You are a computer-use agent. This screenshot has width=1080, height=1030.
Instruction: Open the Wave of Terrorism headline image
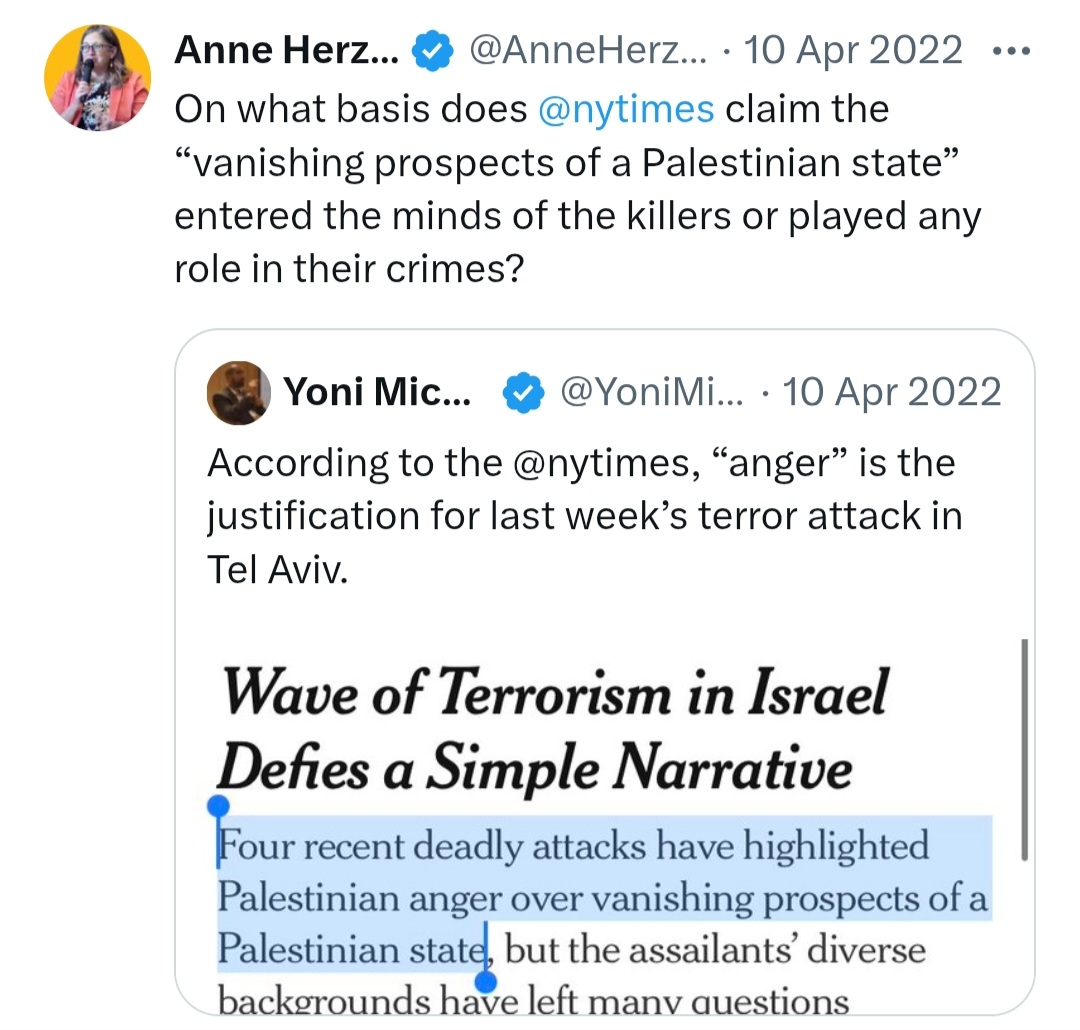click(553, 729)
